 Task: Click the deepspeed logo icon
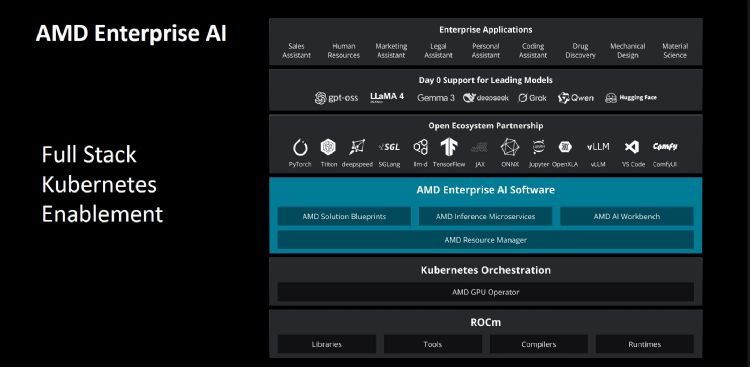(357, 147)
